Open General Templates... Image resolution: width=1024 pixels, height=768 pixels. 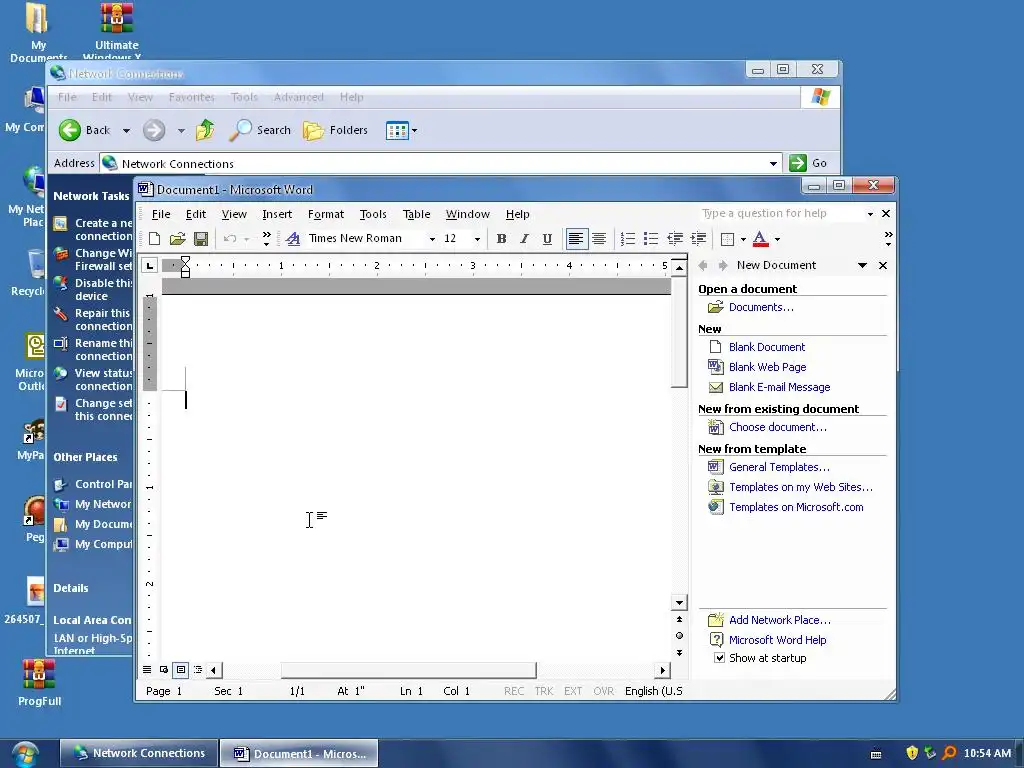pos(779,467)
